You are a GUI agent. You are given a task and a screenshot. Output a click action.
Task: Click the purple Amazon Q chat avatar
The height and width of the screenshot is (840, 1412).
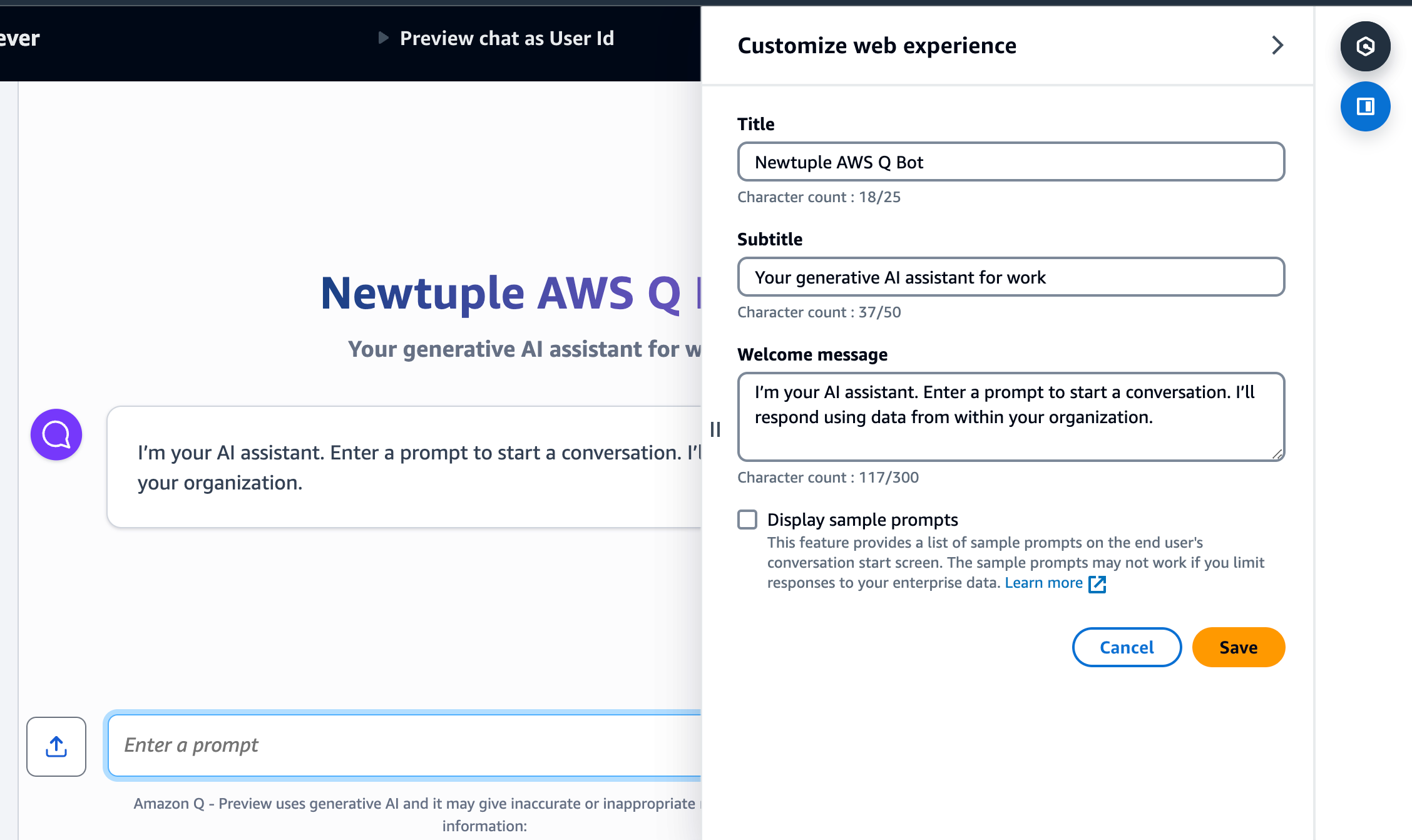[x=56, y=434]
